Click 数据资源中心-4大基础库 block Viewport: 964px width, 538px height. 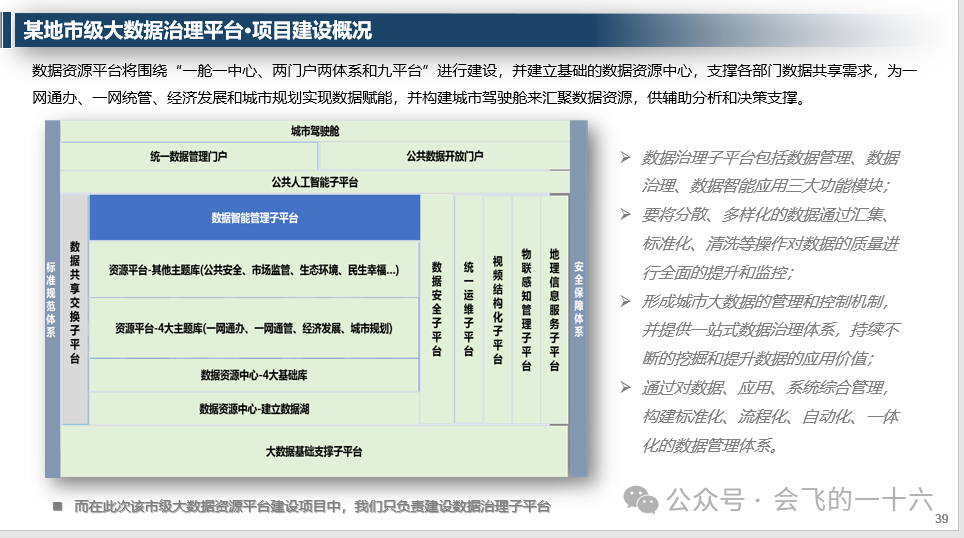click(x=254, y=375)
